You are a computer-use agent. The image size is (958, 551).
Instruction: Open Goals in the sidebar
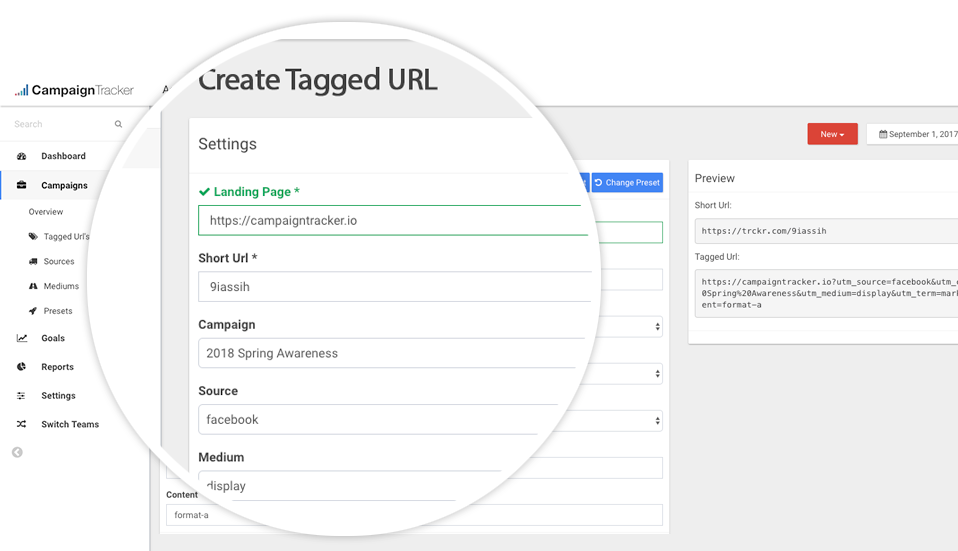(x=53, y=338)
